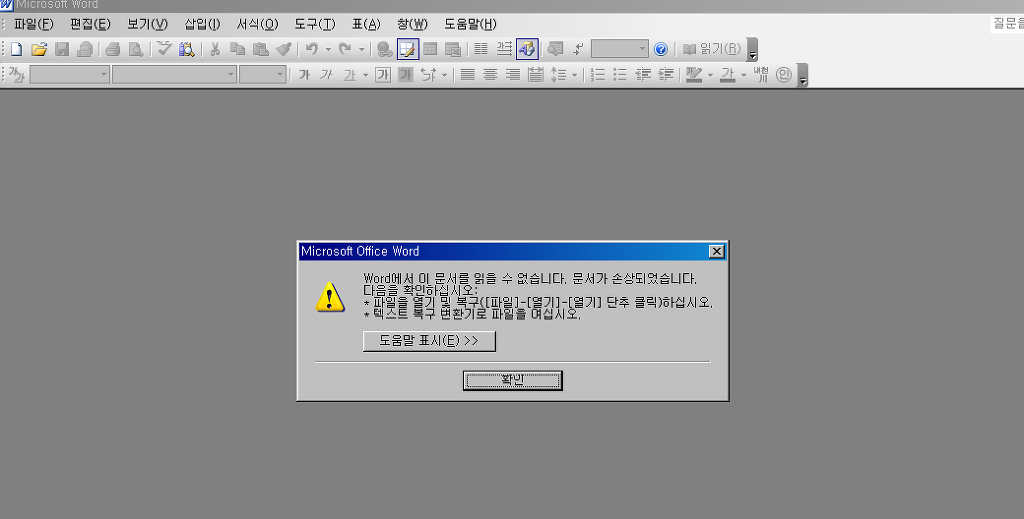This screenshot has width=1024, height=519.
Task: Create a new blank document icon
Action: pyautogui.click(x=16, y=49)
